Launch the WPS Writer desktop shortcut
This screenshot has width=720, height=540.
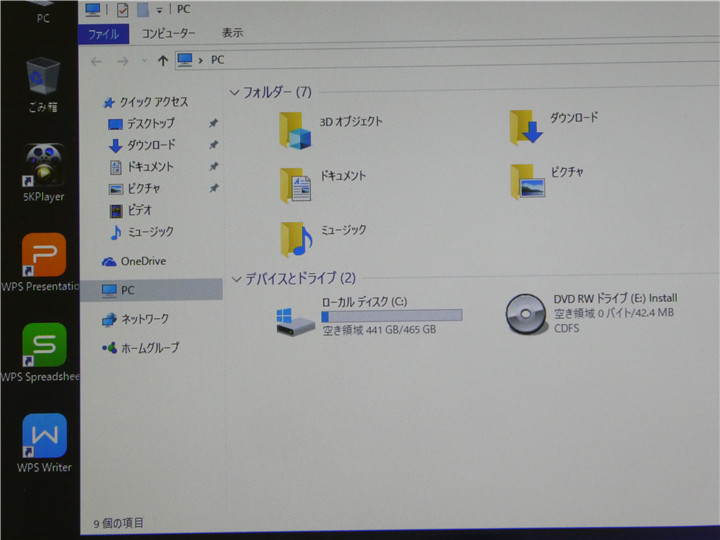tap(44, 443)
